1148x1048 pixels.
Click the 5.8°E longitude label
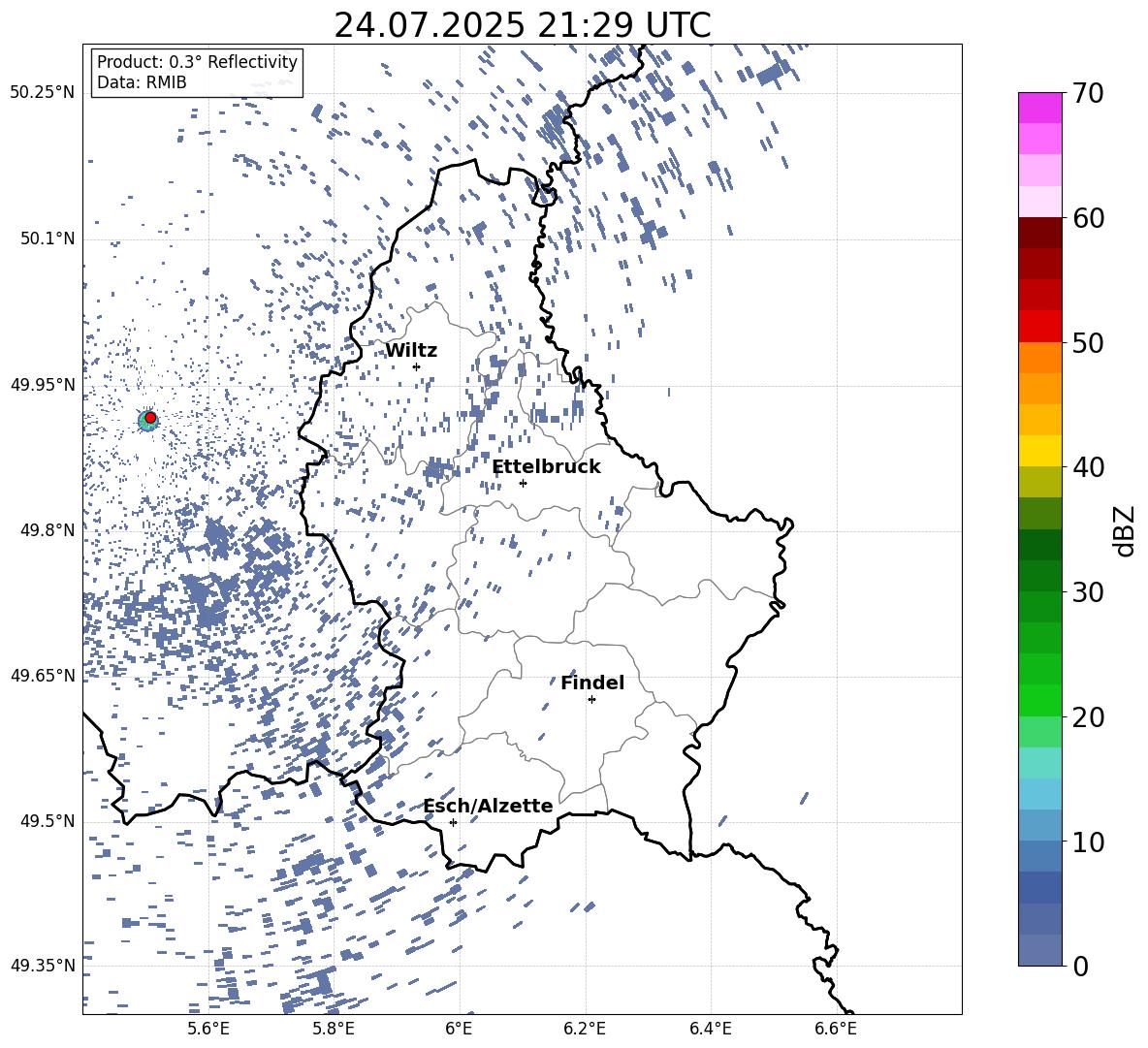[334, 1029]
